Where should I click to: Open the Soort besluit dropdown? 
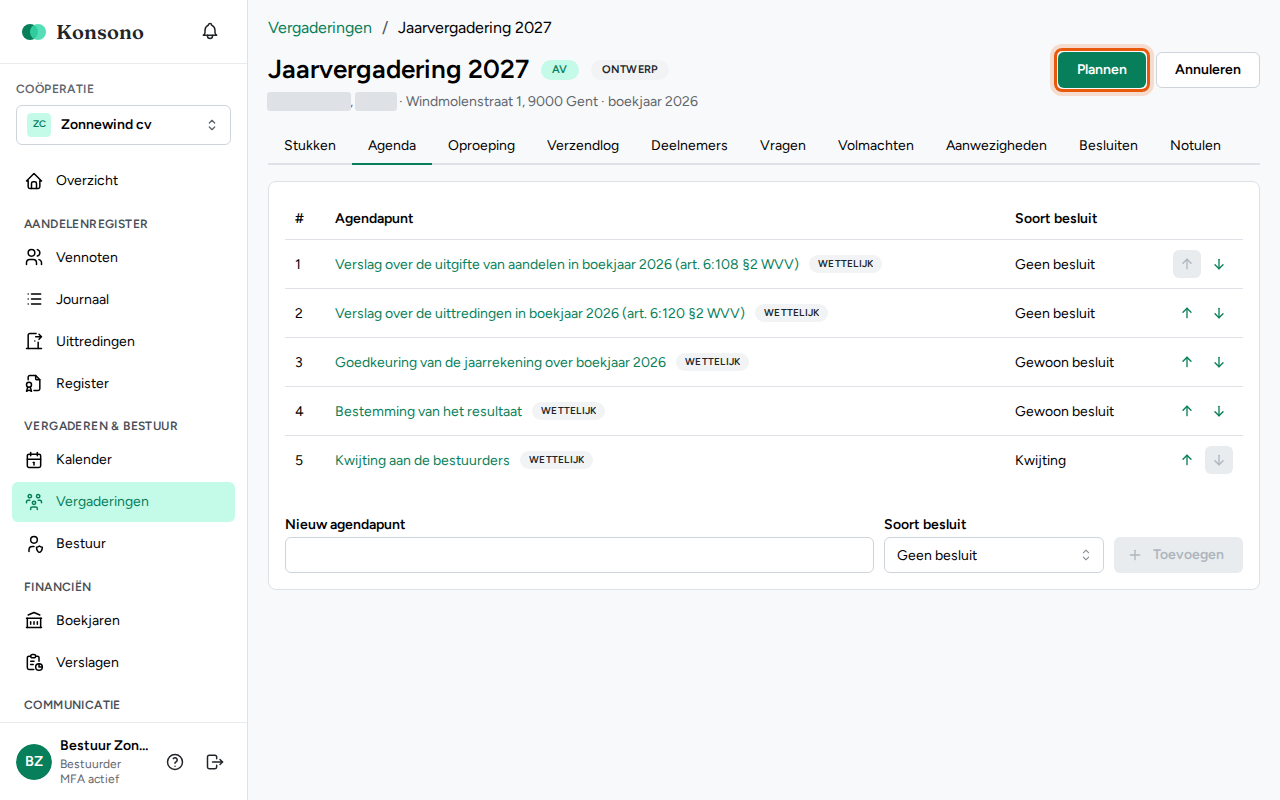(994, 555)
